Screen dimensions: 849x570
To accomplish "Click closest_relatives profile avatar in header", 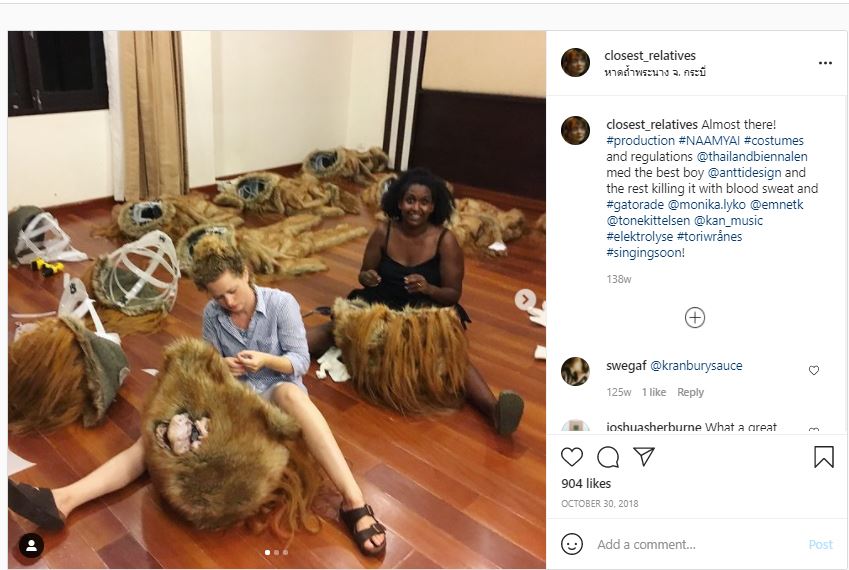I will (575, 62).
